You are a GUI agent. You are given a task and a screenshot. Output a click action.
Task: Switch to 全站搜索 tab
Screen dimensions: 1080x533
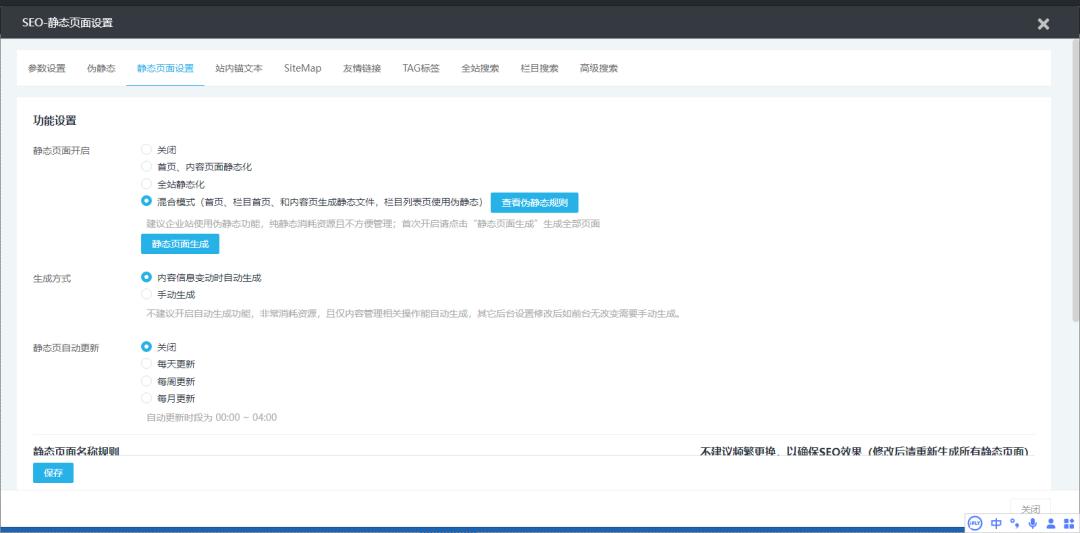pyautogui.click(x=480, y=68)
